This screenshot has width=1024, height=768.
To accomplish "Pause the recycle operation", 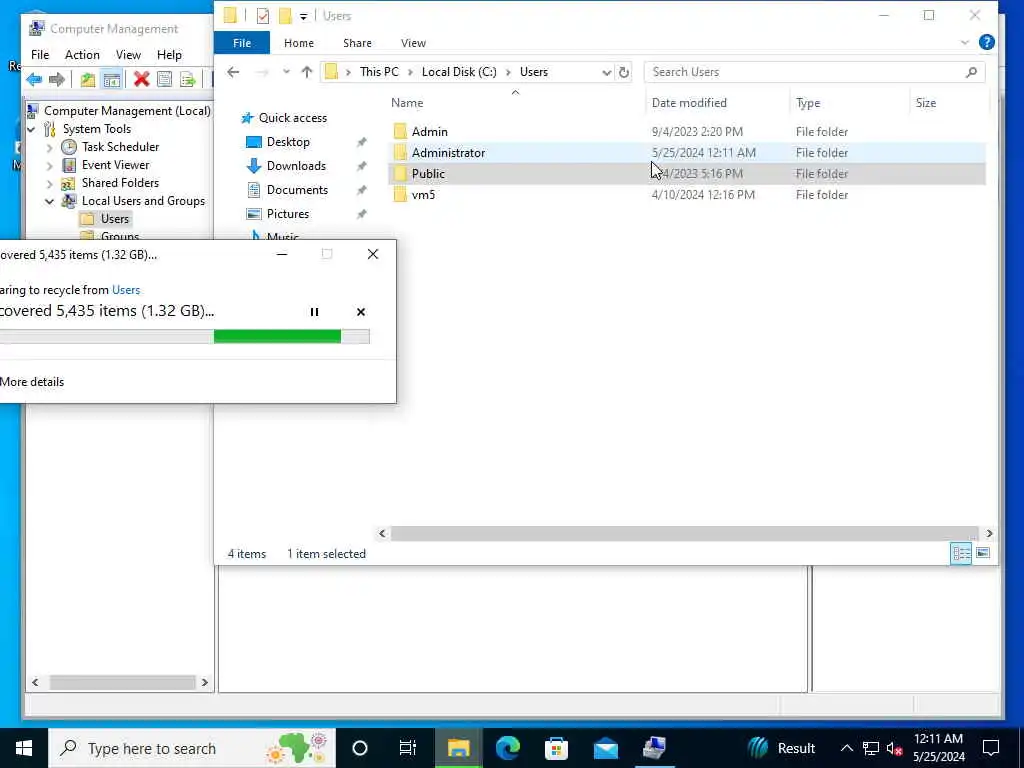I will (x=314, y=312).
